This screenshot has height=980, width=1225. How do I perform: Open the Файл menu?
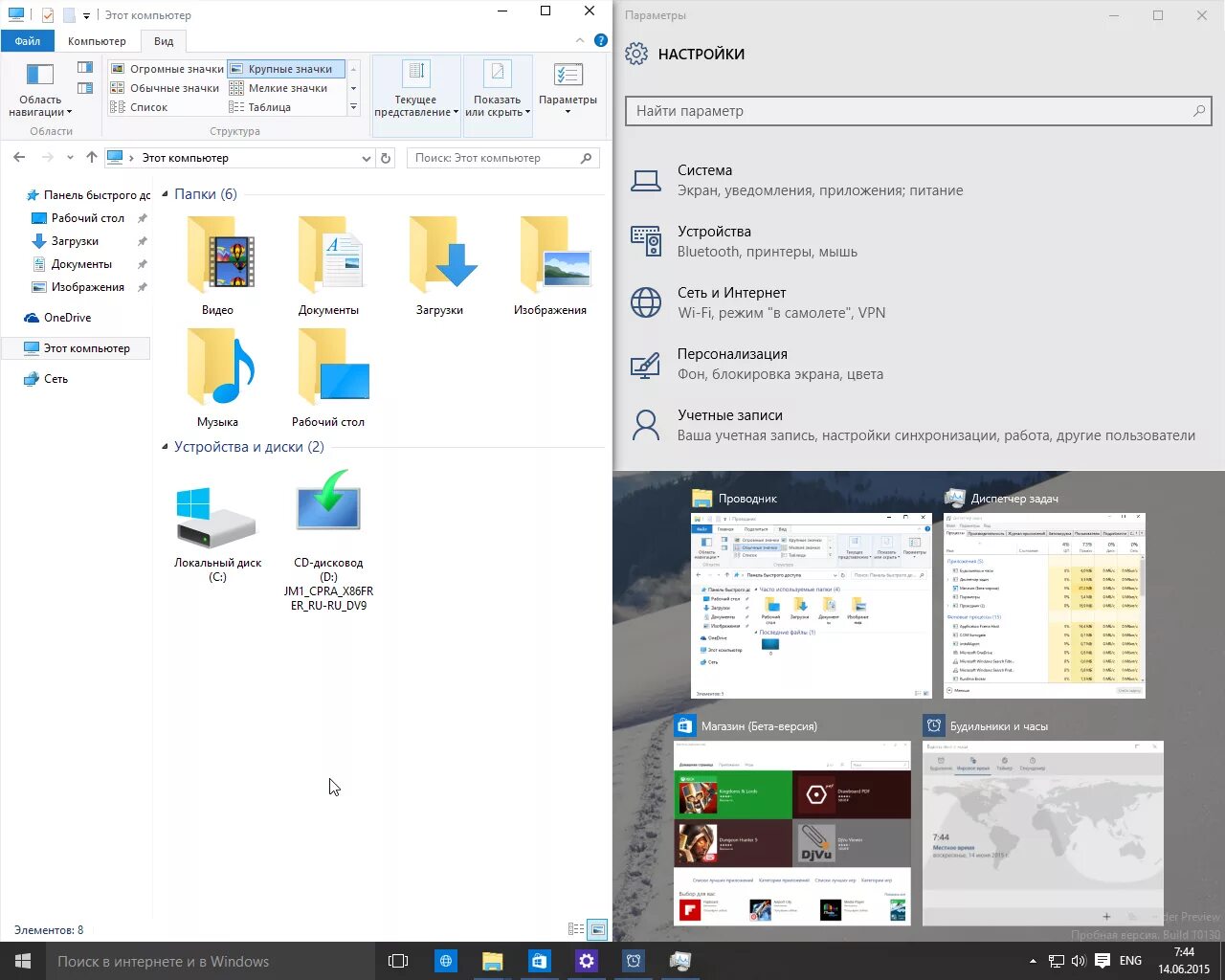[x=27, y=40]
